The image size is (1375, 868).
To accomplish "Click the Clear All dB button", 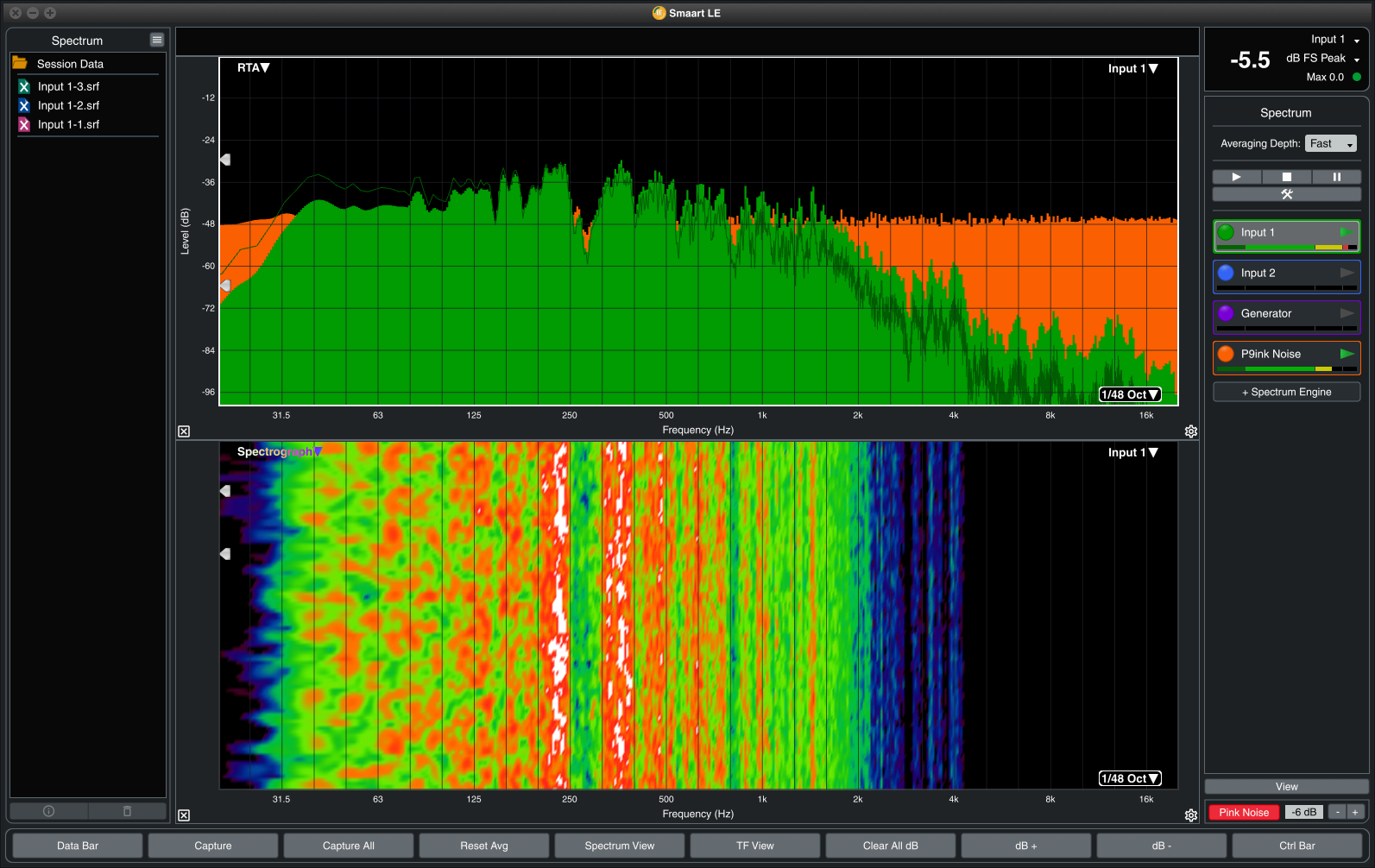I will (x=891, y=846).
